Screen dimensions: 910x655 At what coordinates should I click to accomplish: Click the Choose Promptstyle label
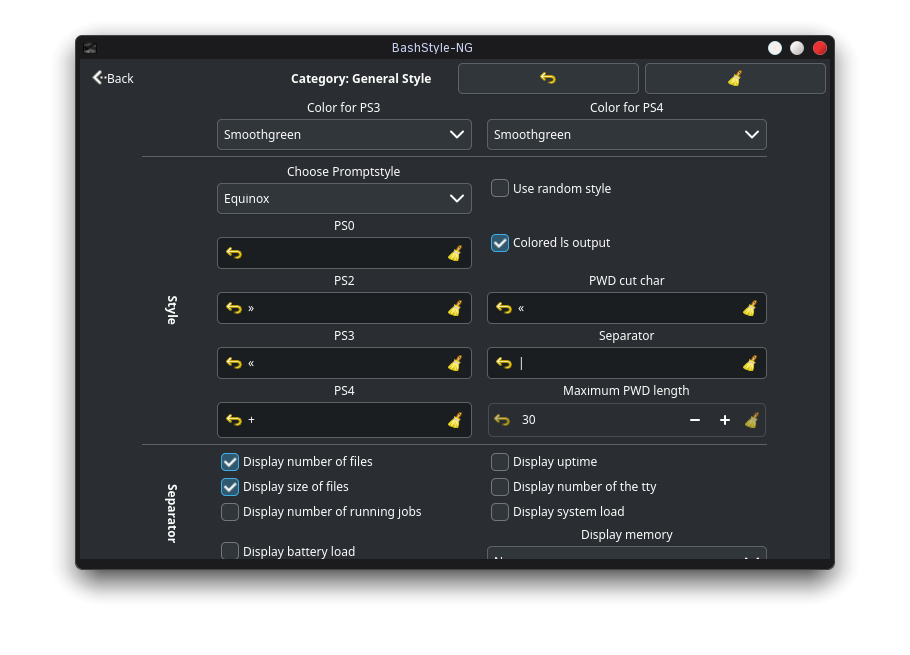[x=344, y=172]
